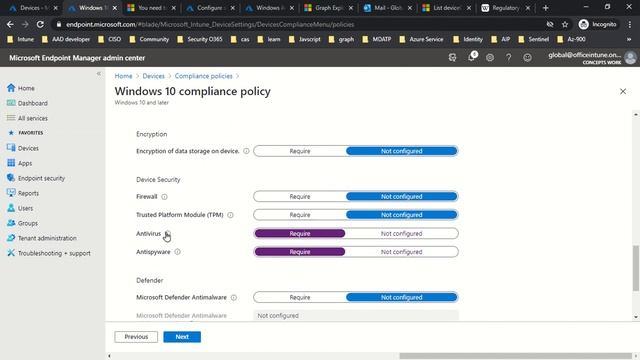Viewport: 640px width, 360px height.
Task: Open a new browser tab
Action: coord(545,8)
